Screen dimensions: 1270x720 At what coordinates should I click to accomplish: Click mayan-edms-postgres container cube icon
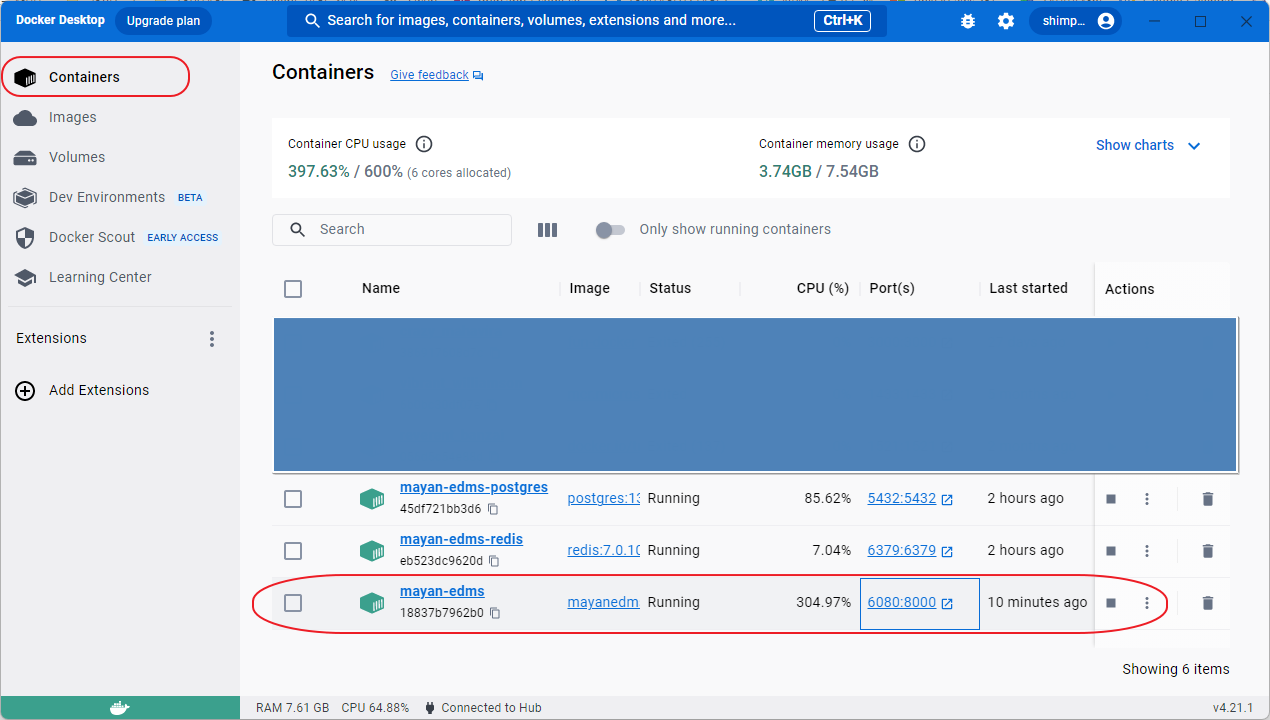(372, 499)
